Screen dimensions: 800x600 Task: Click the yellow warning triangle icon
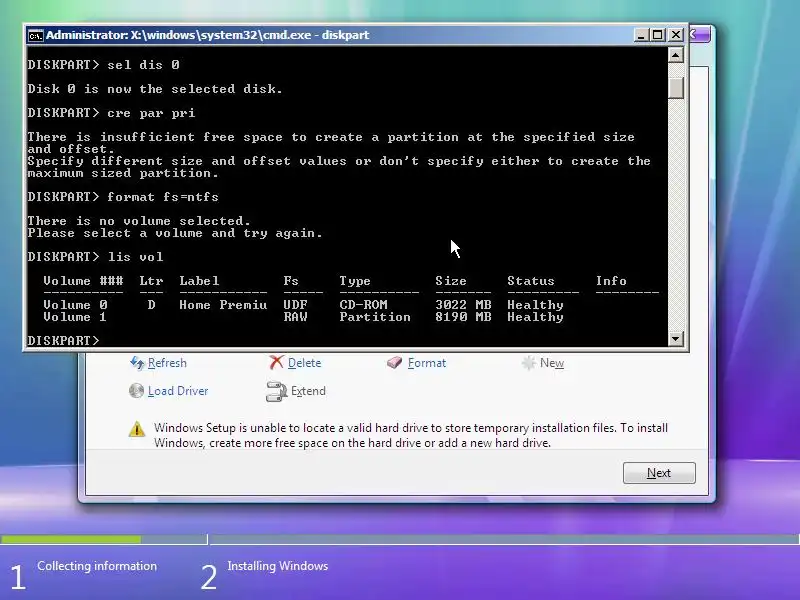[137, 429]
